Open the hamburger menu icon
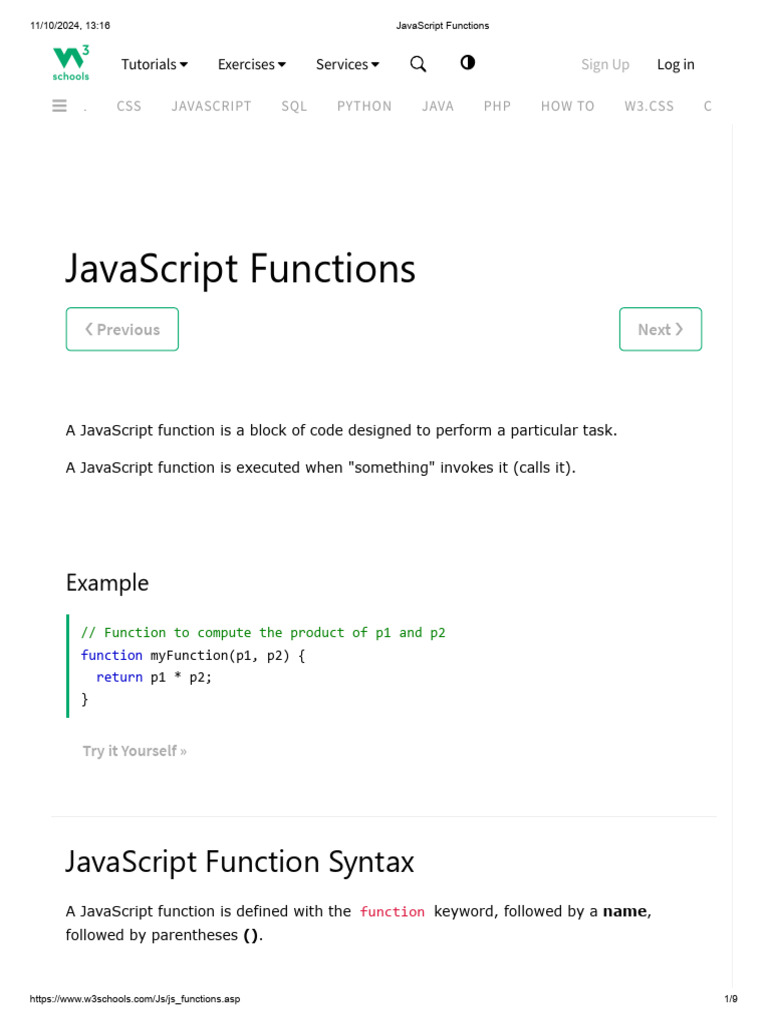Viewport: 768px width, 1024px height. pos(59,105)
